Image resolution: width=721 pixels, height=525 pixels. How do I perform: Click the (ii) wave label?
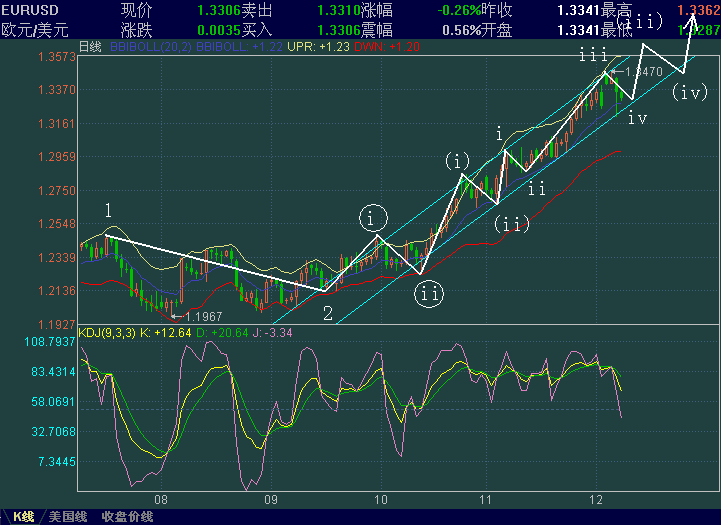[512, 224]
